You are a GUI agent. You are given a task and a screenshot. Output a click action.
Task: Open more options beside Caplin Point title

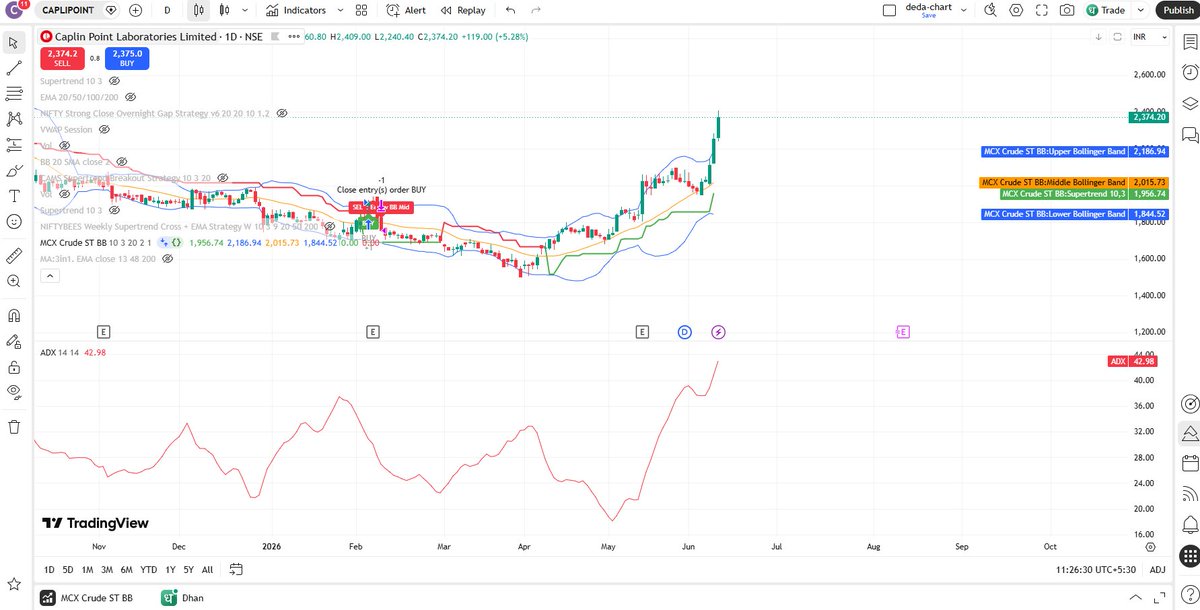pos(294,37)
